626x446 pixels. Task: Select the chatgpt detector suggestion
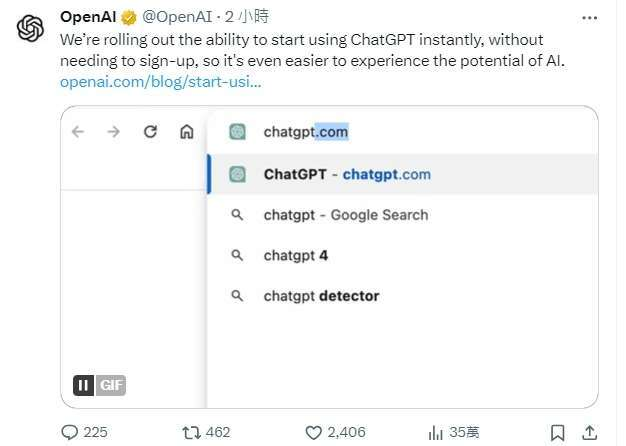click(x=321, y=296)
